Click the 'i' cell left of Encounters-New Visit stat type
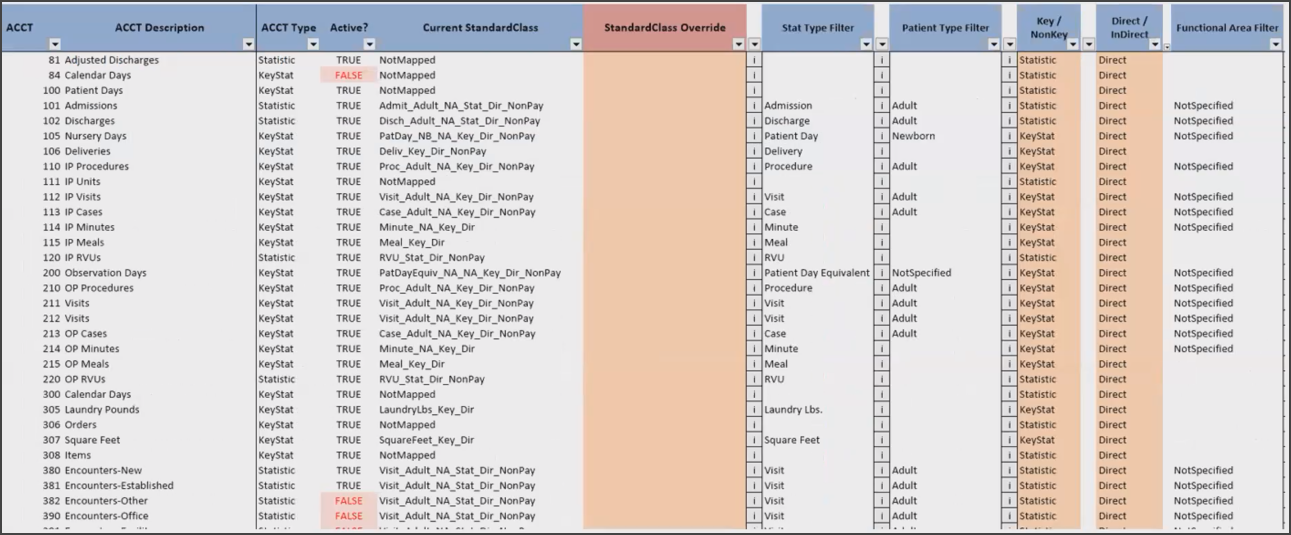Screen dimensions: 1291x535 pyautogui.click(x=754, y=470)
